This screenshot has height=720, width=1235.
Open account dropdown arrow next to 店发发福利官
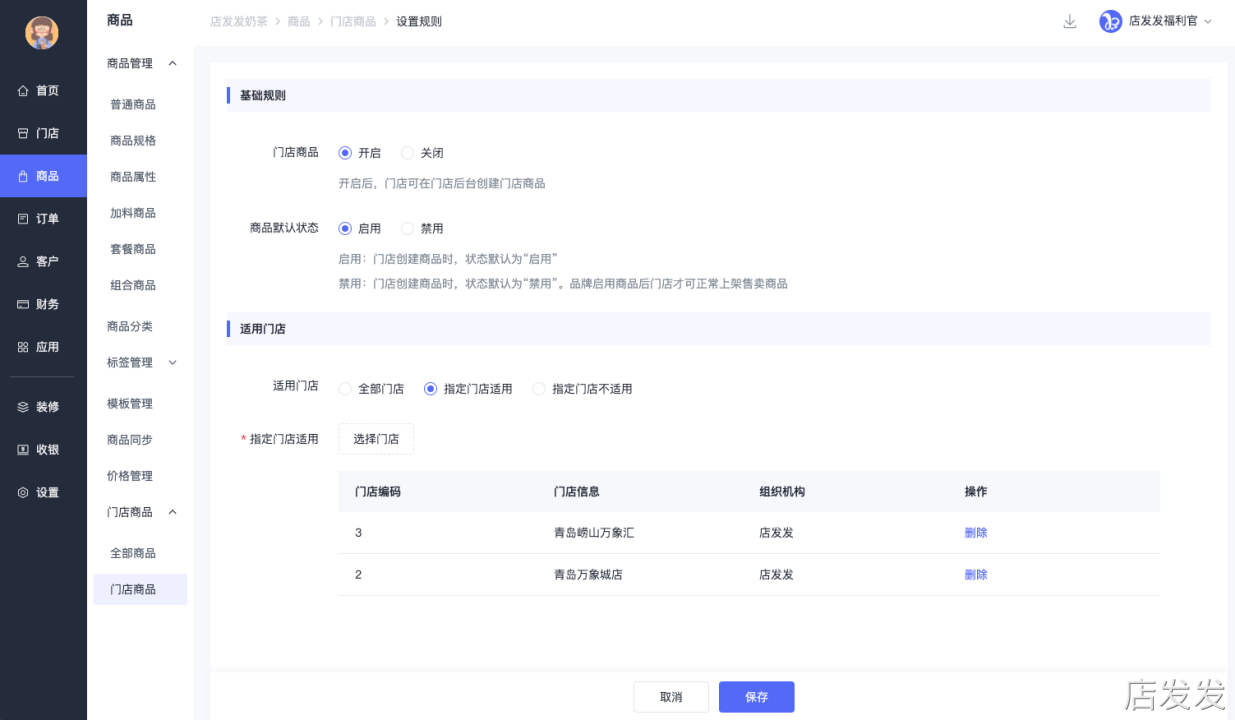(x=1207, y=21)
